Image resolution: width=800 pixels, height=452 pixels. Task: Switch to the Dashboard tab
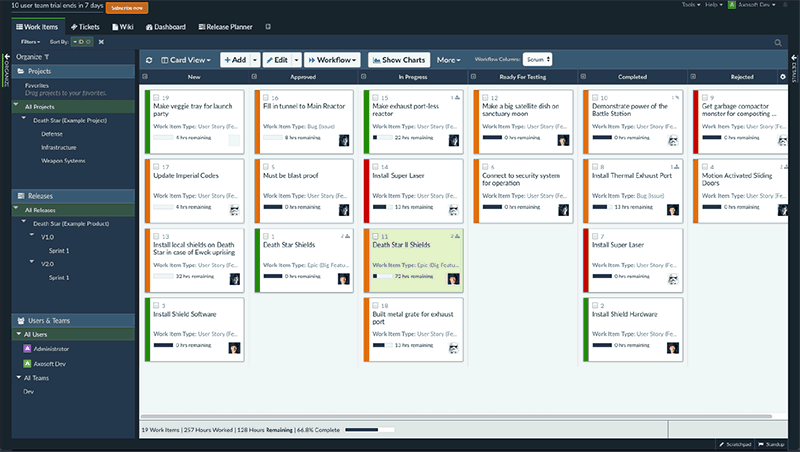(x=166, y=27)
